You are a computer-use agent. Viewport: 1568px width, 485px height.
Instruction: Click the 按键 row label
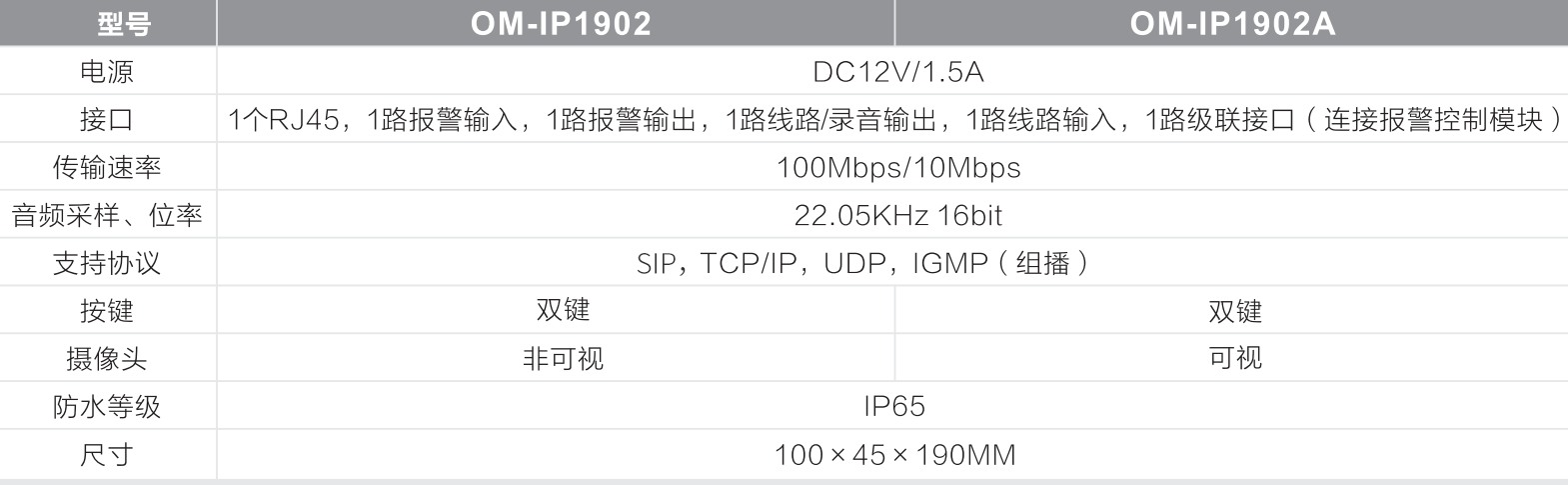107,311
